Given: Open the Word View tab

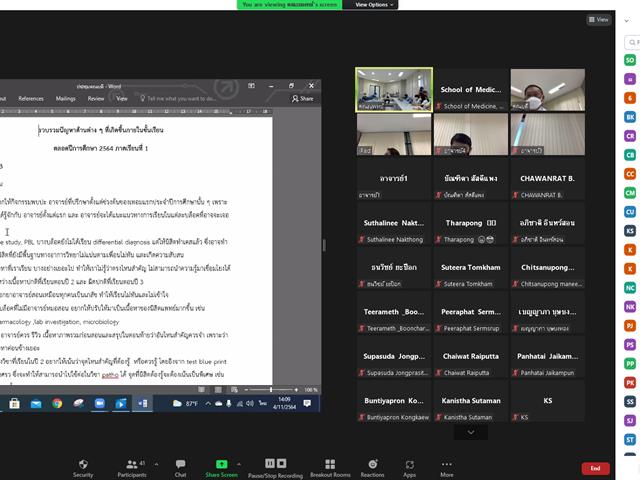Looking at the screenshot, I should click(x=122, y=98).
